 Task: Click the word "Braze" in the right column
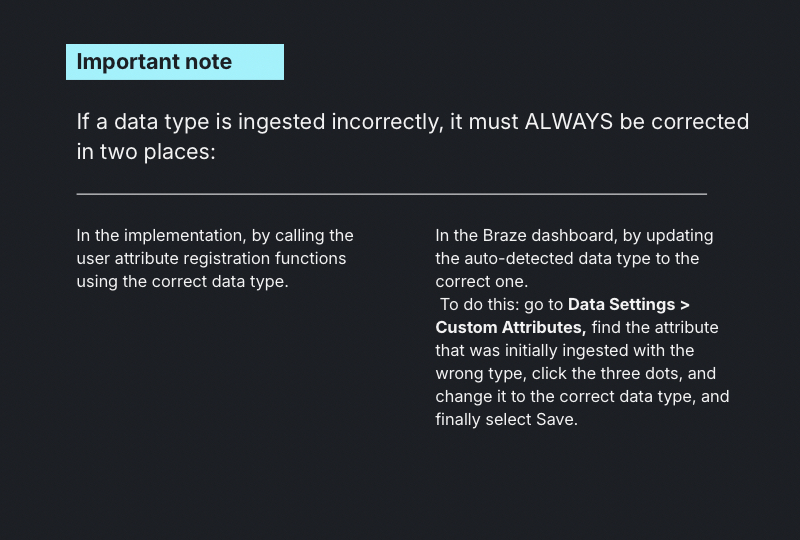click(505, 236)
